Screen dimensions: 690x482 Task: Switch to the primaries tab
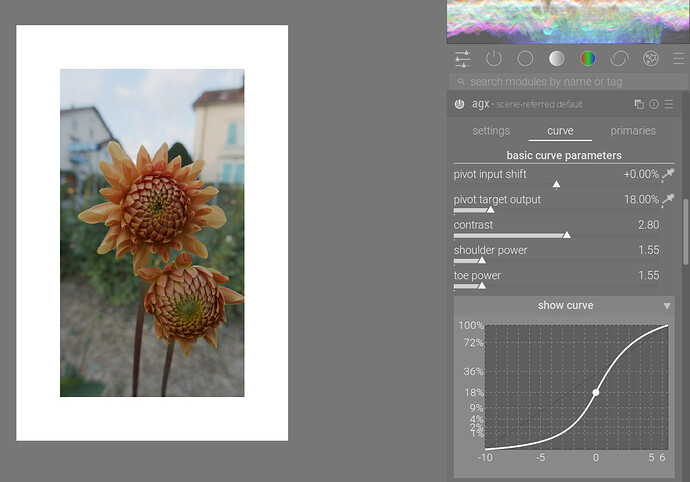pyautogui.click(x=633, y=131)
